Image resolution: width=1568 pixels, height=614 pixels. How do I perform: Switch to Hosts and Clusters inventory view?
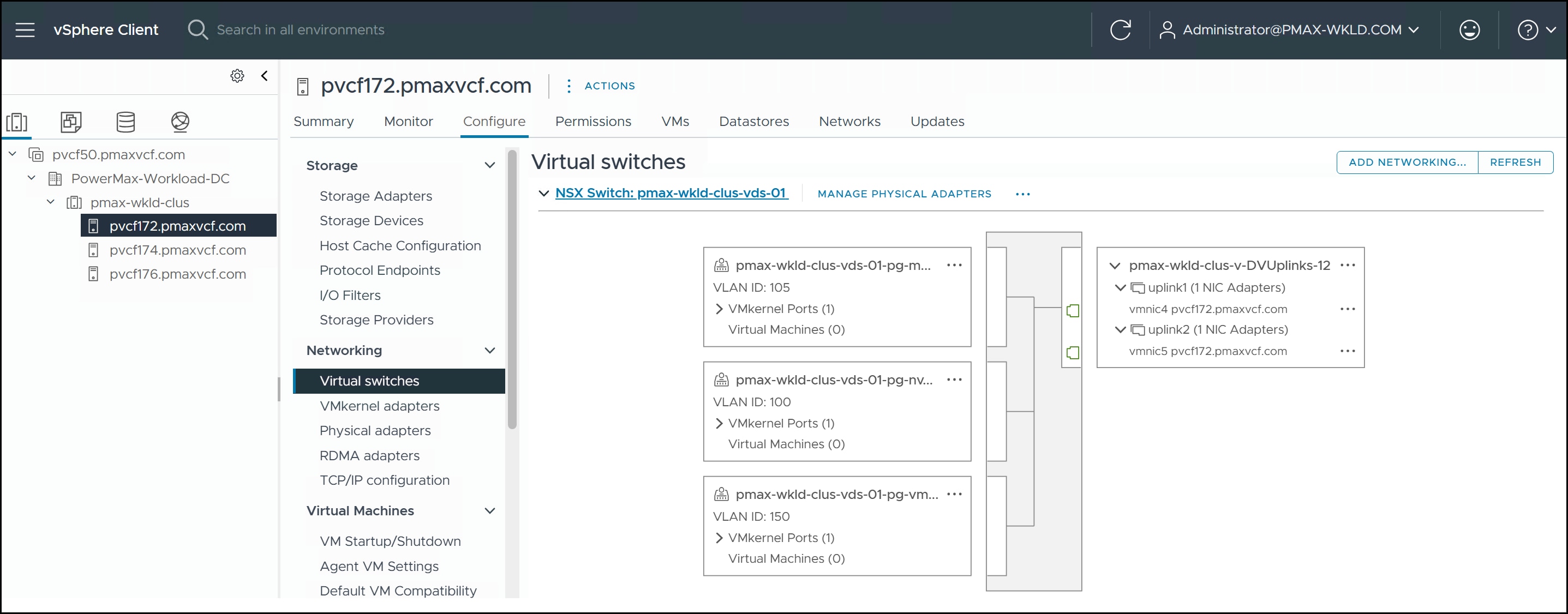17,122
